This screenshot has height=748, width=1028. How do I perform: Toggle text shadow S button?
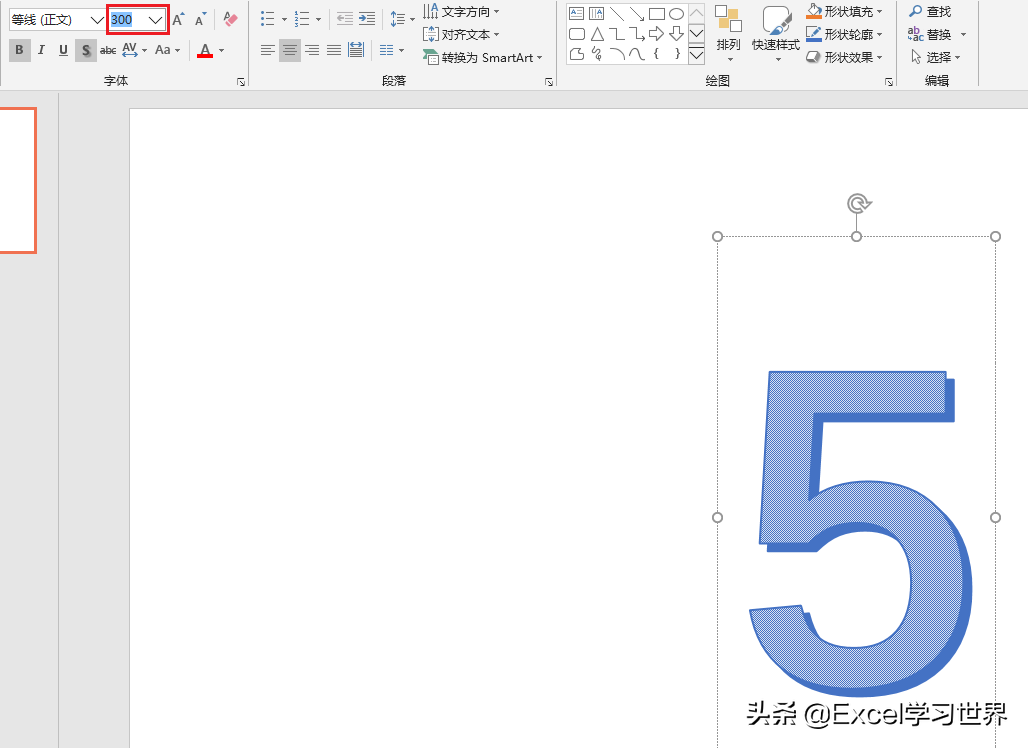click(85, 50)
